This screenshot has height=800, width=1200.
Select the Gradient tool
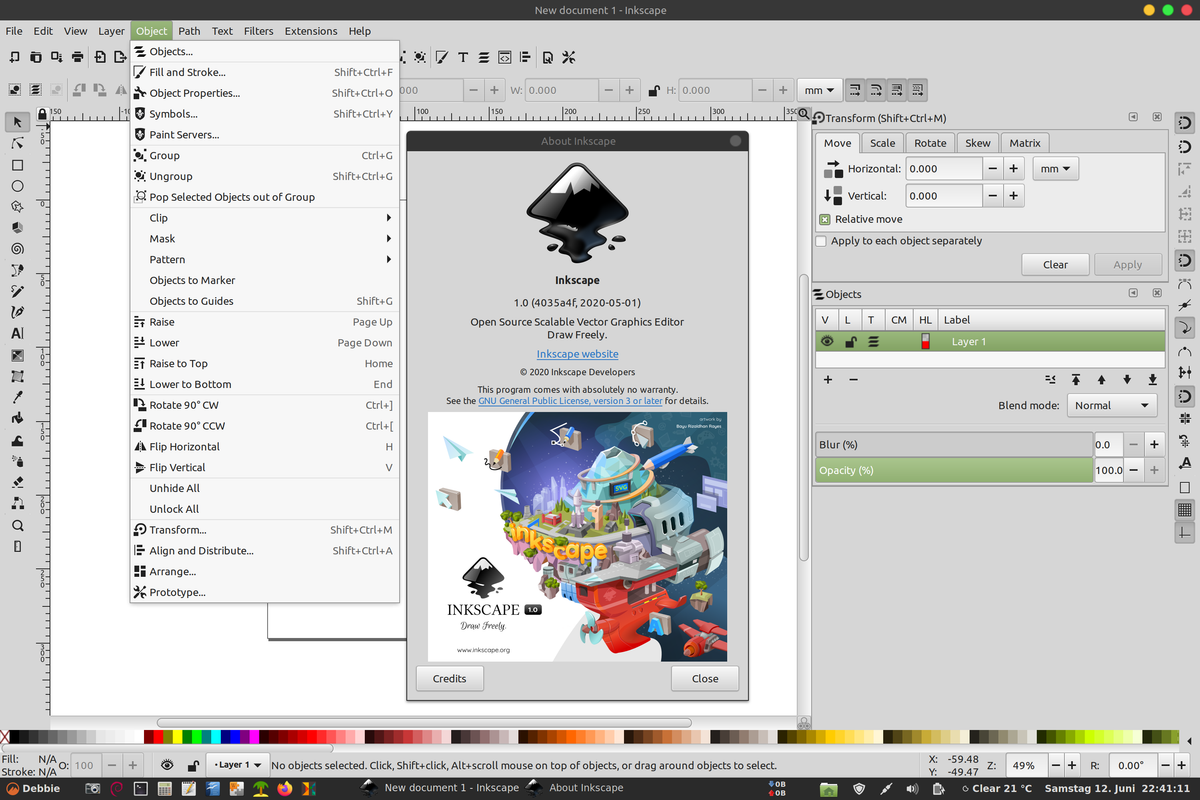(x=17, y=355)
